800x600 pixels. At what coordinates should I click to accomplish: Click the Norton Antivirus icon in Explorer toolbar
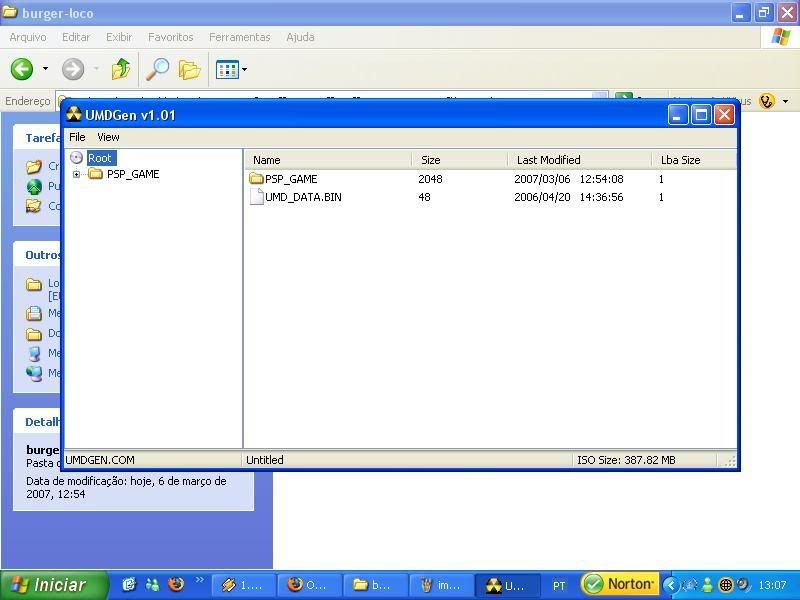point(766,101)
